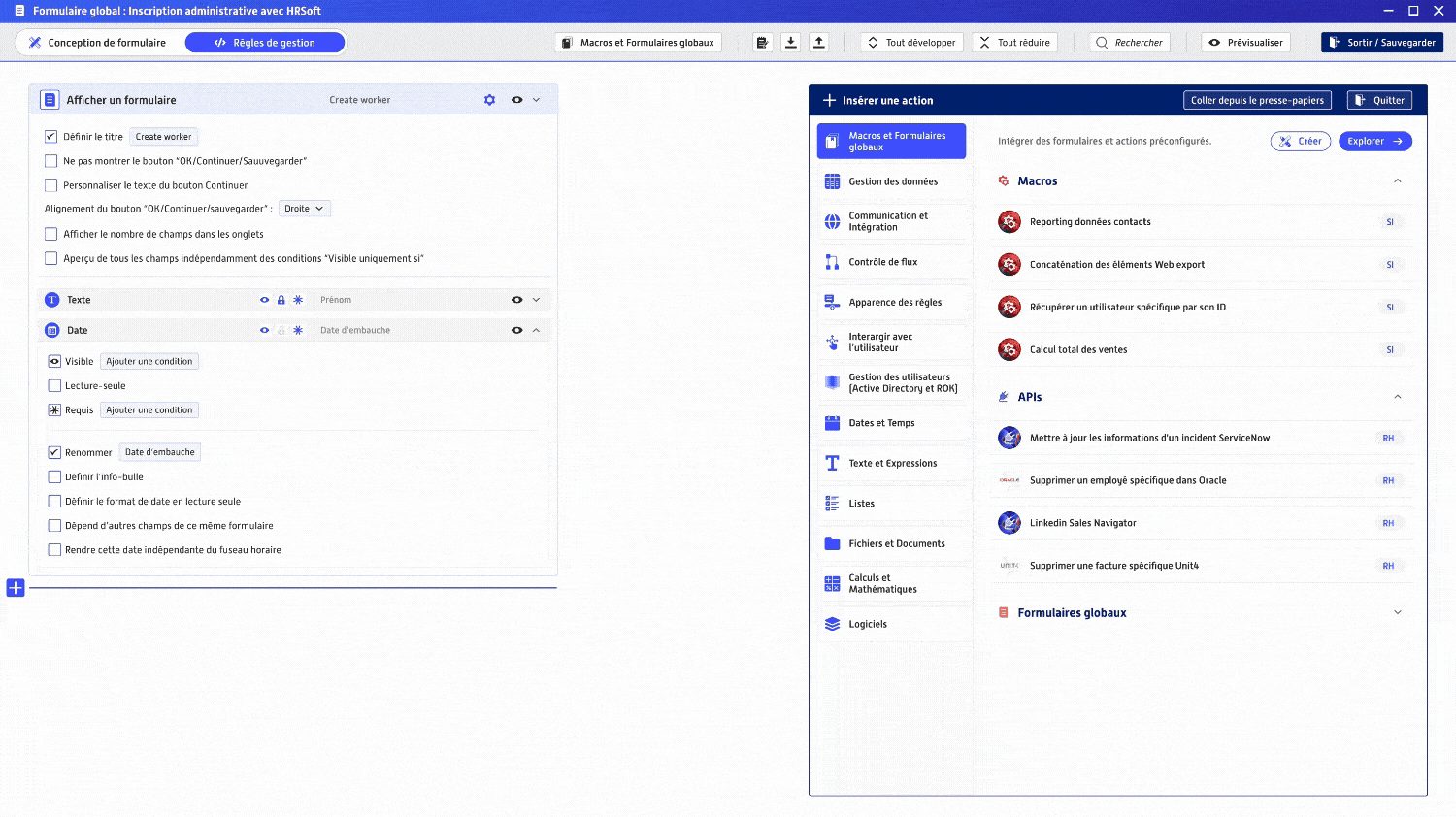Uncheck 'Définir le titre'
The image size is (1456, 817).
[x=50, y=136]
